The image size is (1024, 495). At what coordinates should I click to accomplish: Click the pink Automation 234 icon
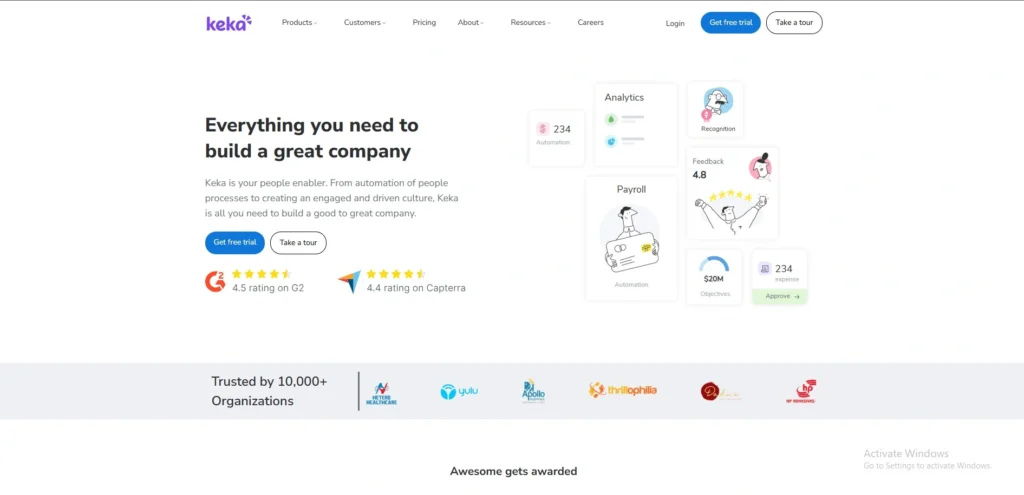(x=543, y=129)
